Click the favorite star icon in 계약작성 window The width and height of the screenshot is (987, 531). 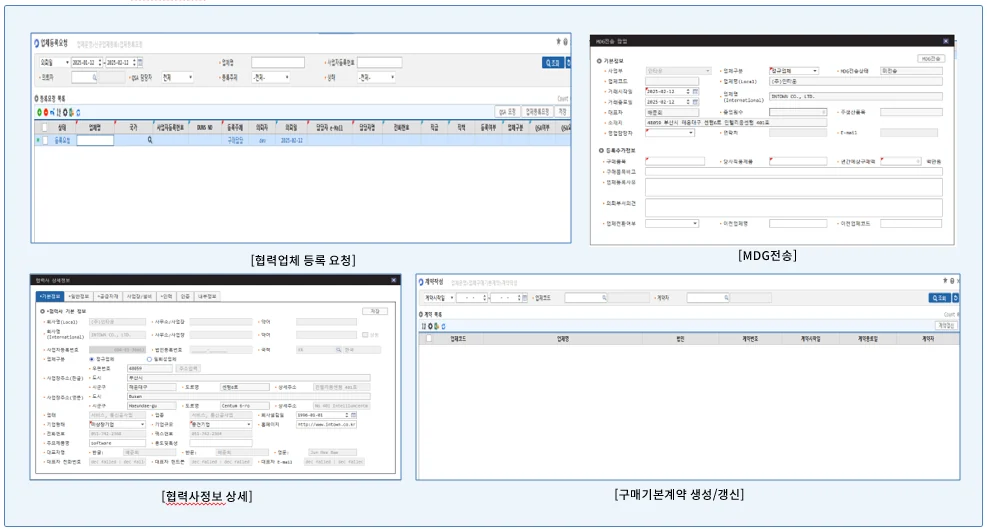(x=945, y=281)
